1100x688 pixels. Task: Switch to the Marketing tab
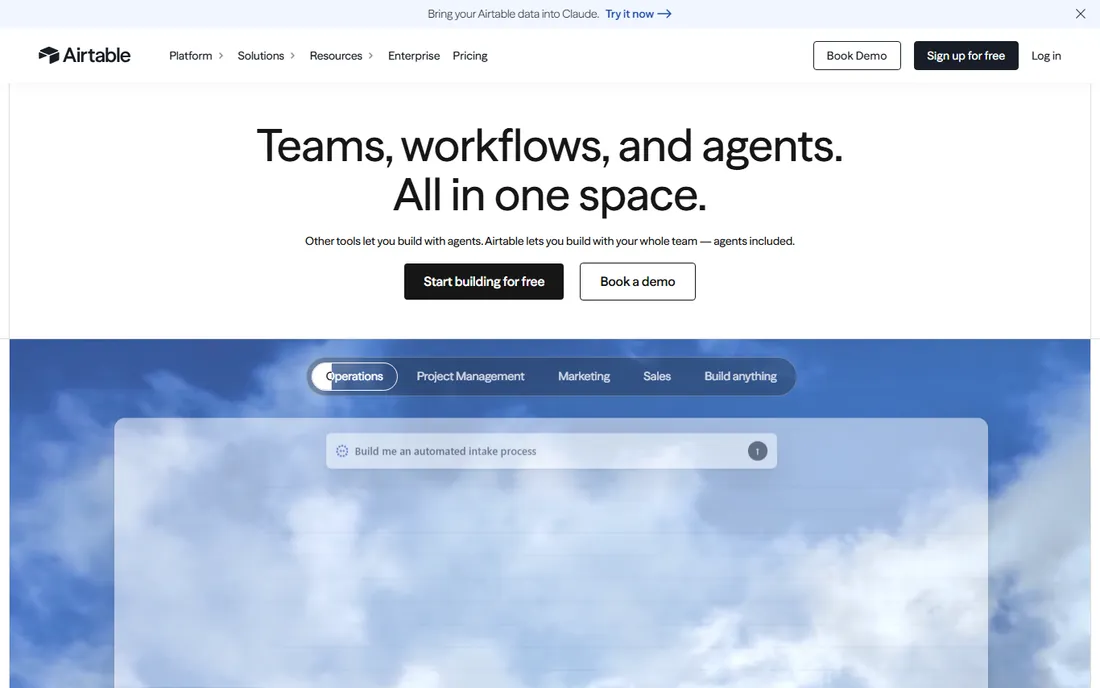tap(584, 377)
